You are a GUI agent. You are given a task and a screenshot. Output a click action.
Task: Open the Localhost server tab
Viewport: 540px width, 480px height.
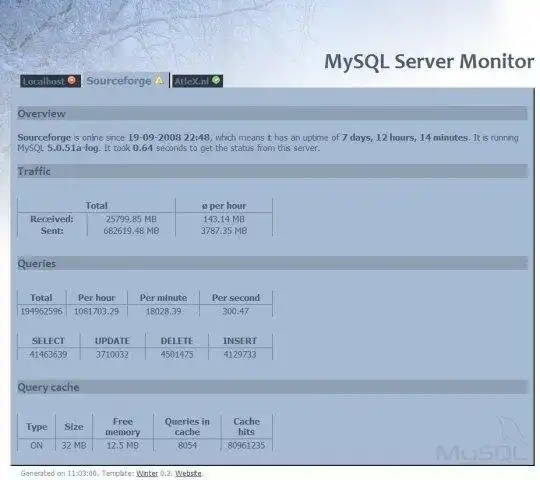tap(50, 81)
